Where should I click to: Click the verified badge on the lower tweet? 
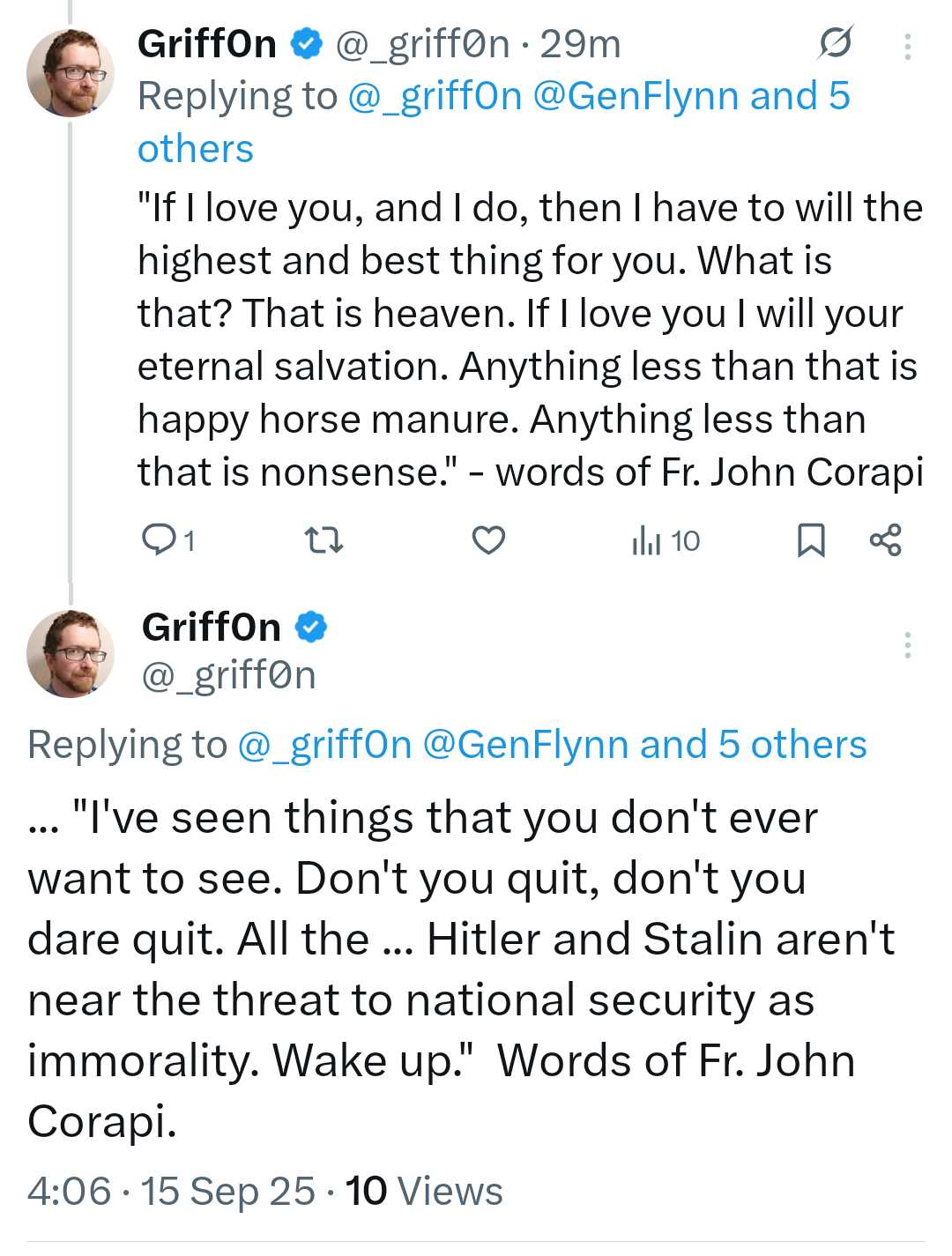pyautogui.click(x=310, y=628)
